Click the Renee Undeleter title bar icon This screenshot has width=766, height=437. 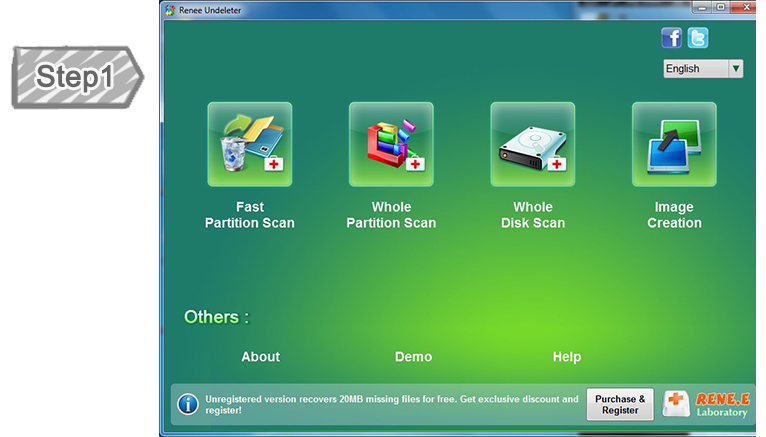171,9
